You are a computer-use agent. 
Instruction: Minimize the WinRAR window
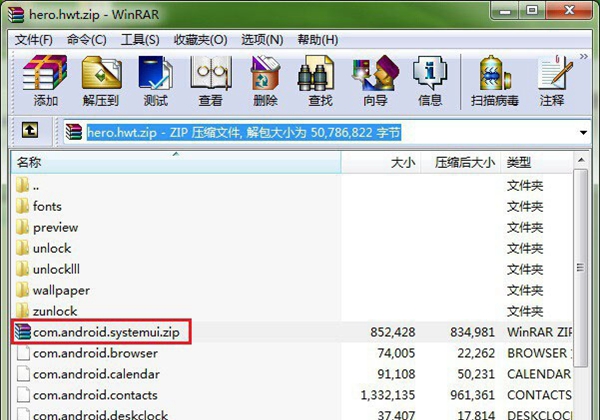505,11
